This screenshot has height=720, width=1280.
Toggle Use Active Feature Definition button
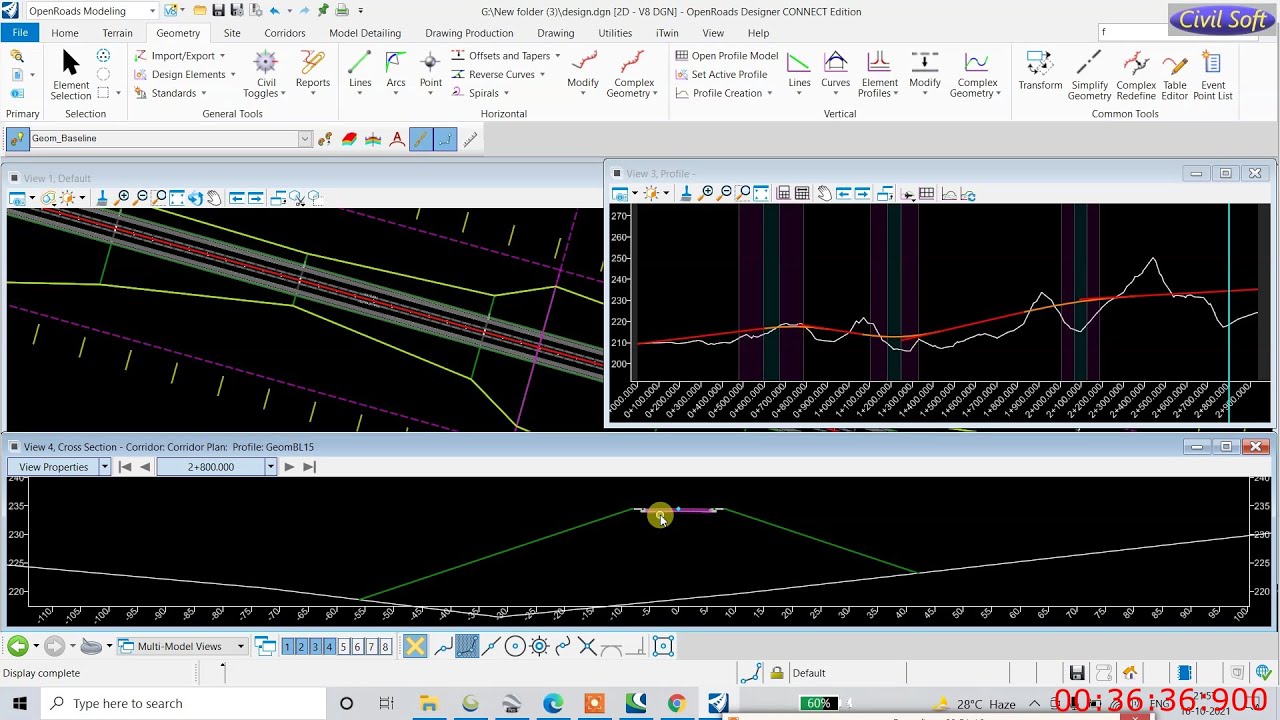point(17,139)
